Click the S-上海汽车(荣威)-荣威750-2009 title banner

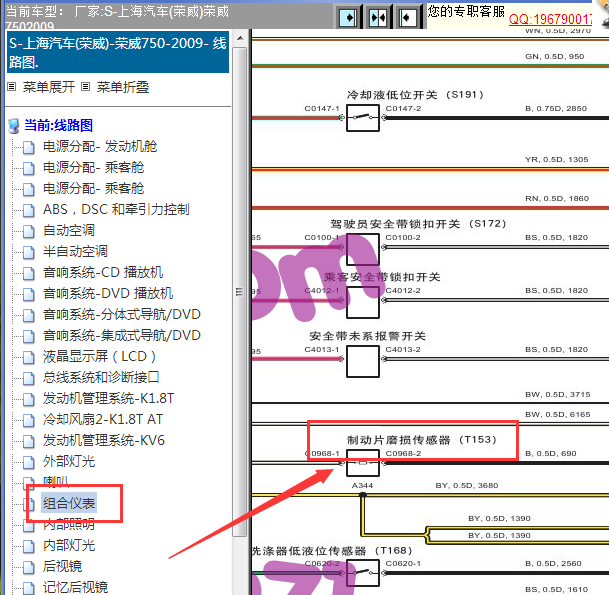[118, 52]
